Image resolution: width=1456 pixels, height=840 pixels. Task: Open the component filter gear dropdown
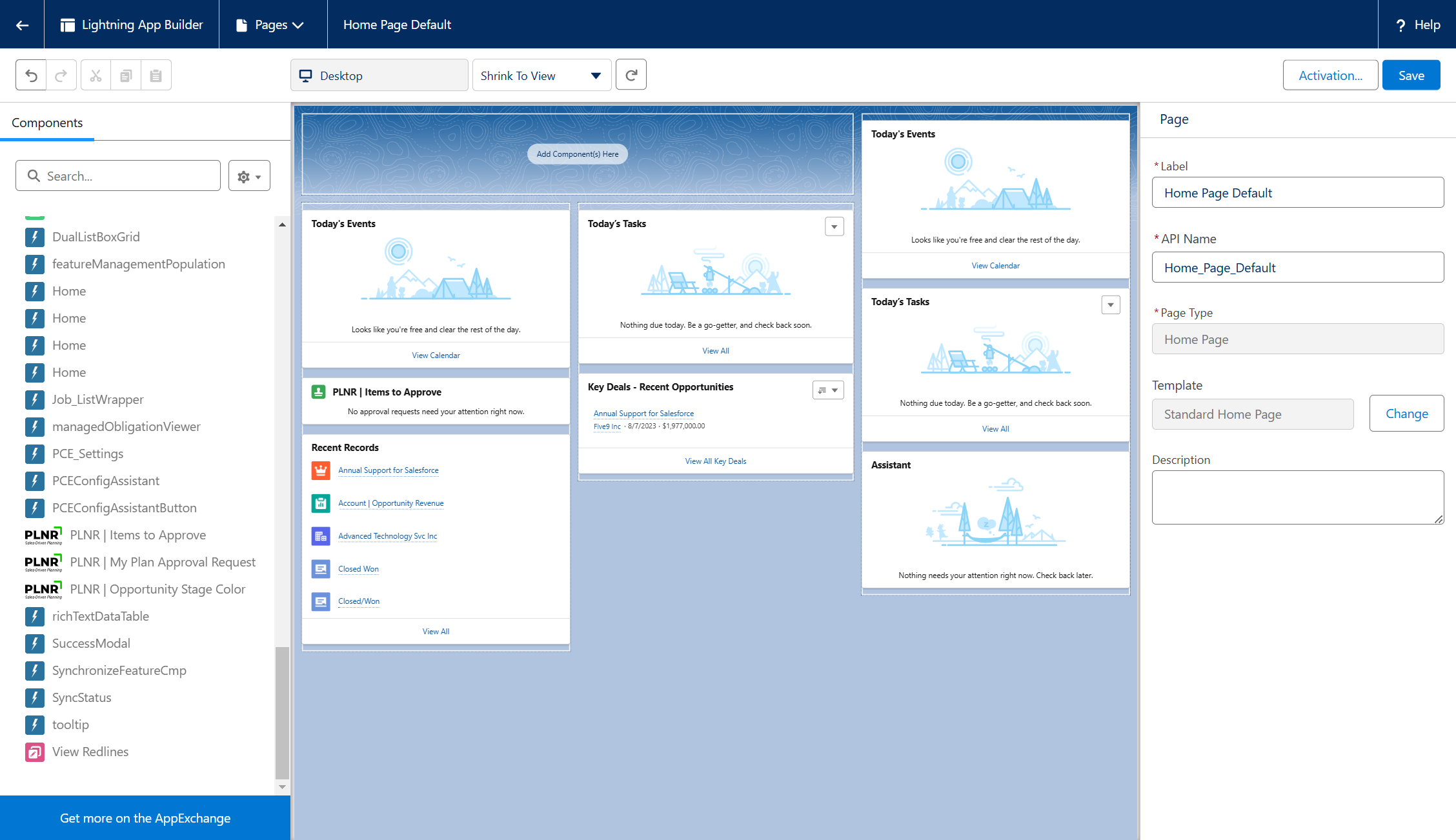click(249, 176)
